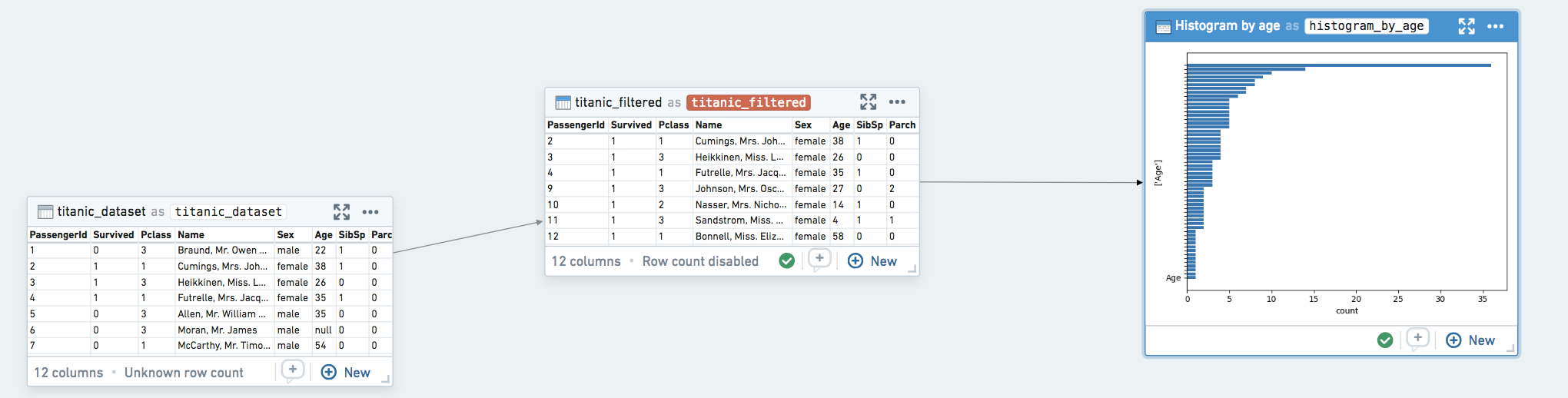Edit the titanic_filtered alias field

[749, 102]
